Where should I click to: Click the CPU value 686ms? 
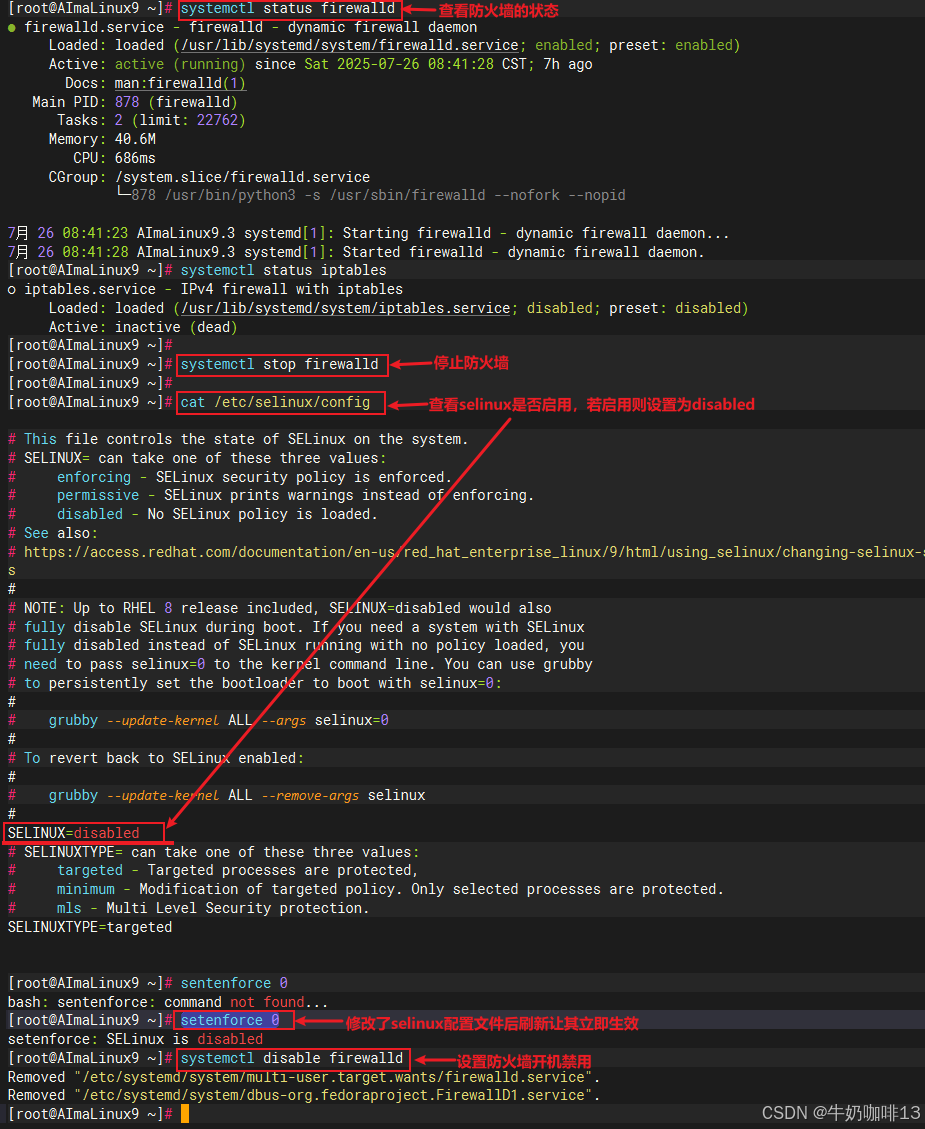(135, 158)
